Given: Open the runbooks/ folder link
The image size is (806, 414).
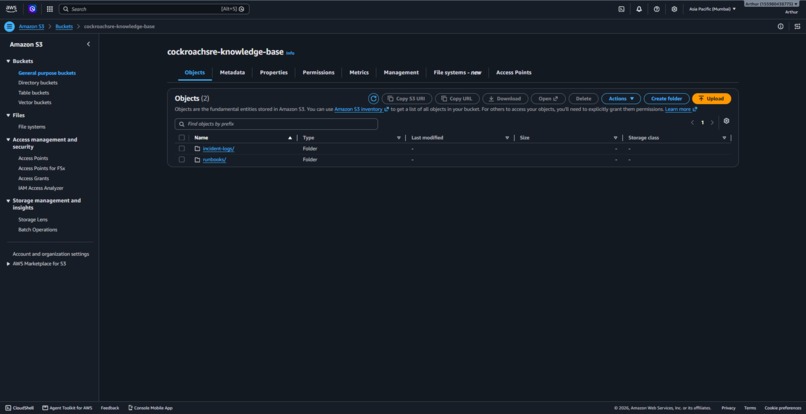Looking at the screenshot, I should pos(214,159).
